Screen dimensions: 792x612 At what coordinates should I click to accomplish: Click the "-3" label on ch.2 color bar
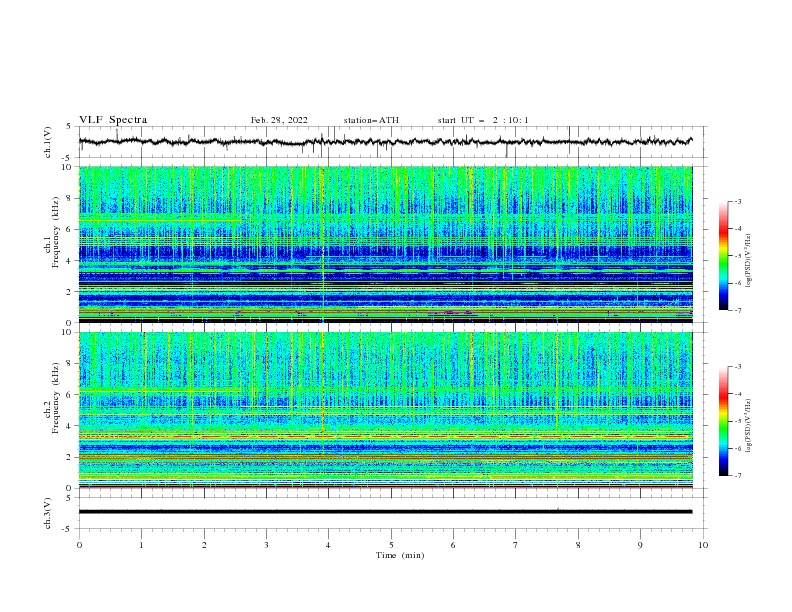tap(738, 367)
